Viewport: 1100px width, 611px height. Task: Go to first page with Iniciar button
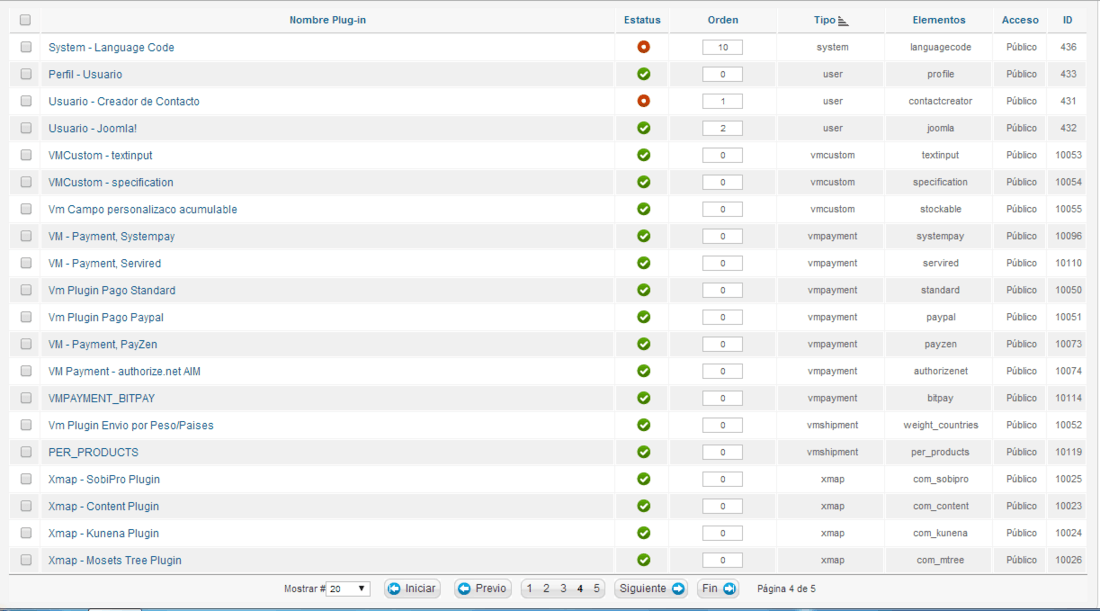coord(412,589)
